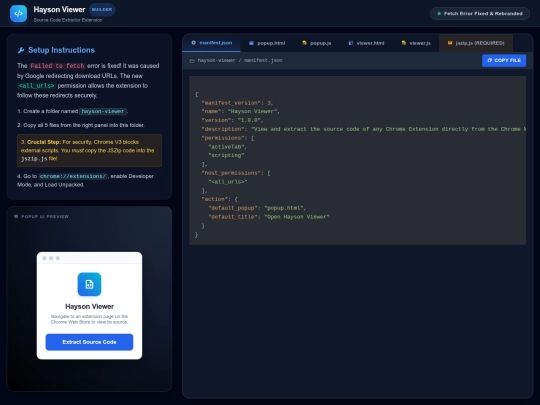Click the Hayson Viewer code logo icon
The height and width of the screenshot is (405, 540).
tap(19, 13)
